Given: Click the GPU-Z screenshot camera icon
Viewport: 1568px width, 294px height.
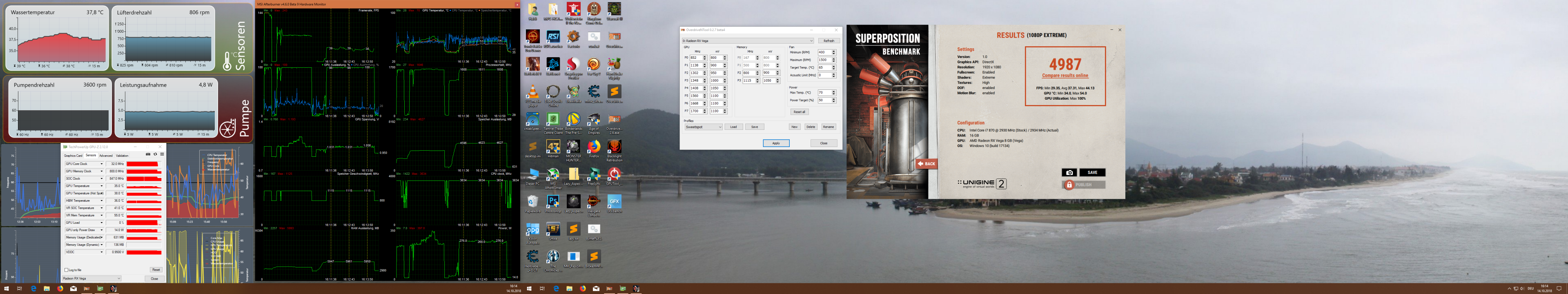Looking at the screenshot, I should click(x=148, y=154).
